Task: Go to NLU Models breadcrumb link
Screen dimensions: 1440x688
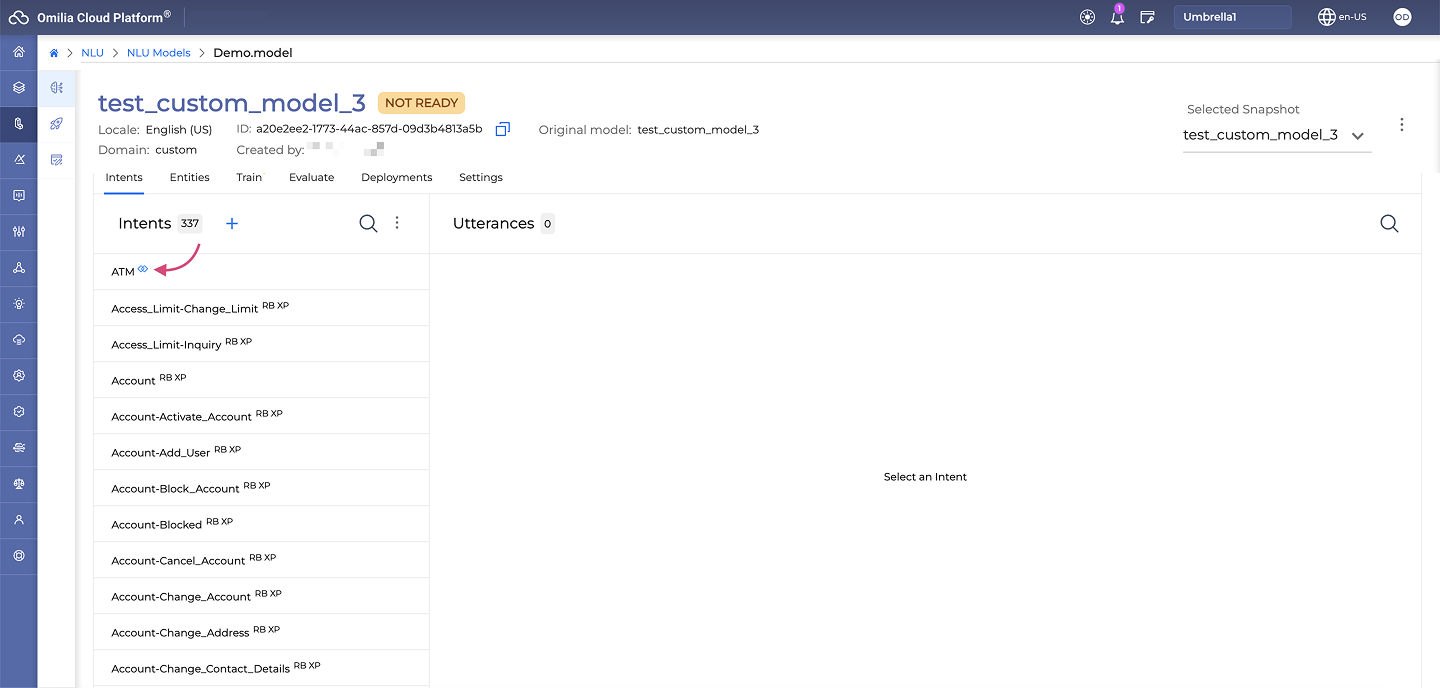Action: click(x=158, y=53)
